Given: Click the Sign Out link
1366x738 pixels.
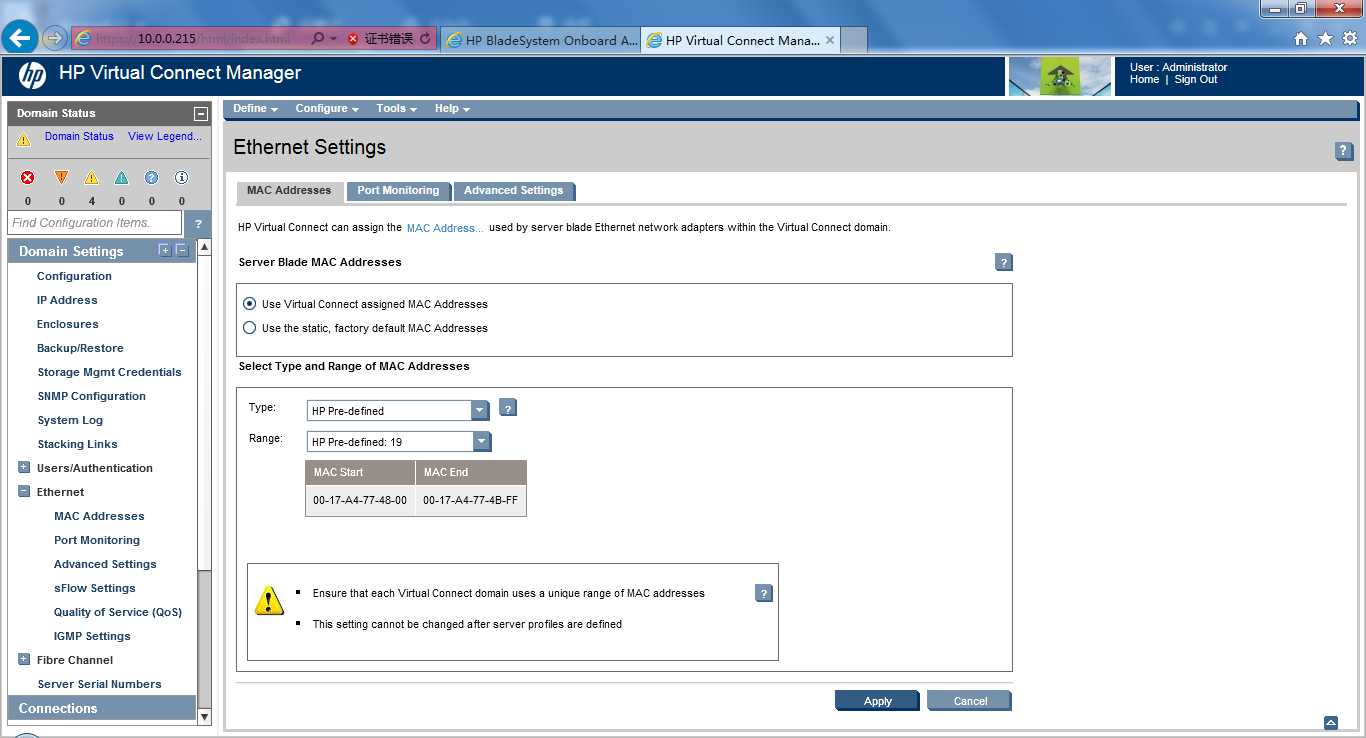Looking at the screenshot, I should point(1196,79).
